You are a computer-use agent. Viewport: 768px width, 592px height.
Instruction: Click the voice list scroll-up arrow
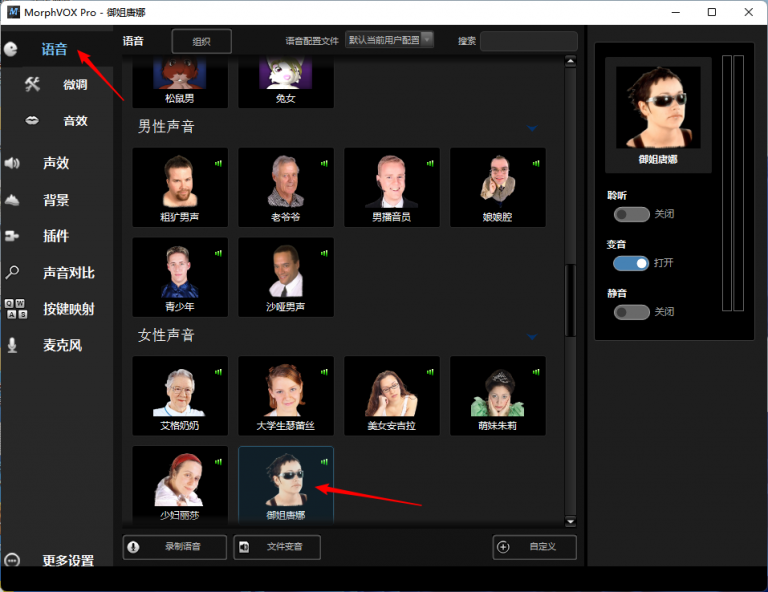(x=570, y=61)
